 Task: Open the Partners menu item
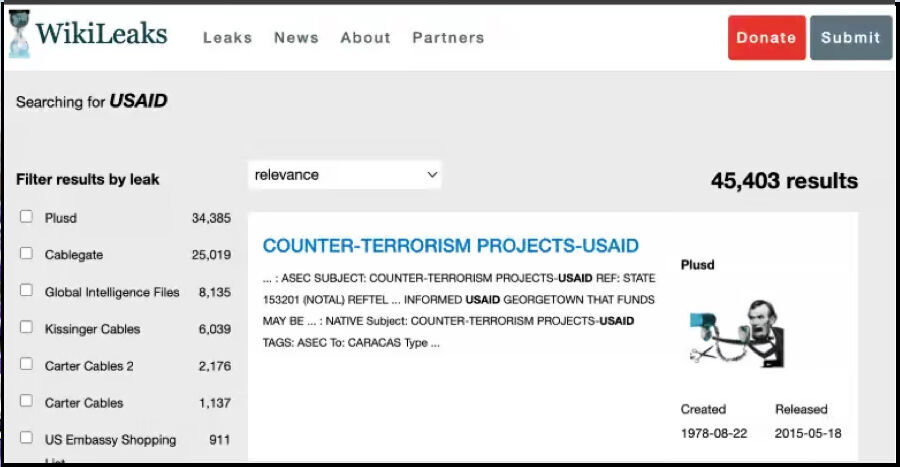(448, 38)
